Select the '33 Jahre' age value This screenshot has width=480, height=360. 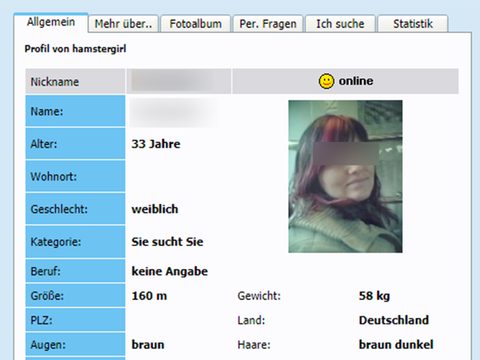tap(156, 144)
